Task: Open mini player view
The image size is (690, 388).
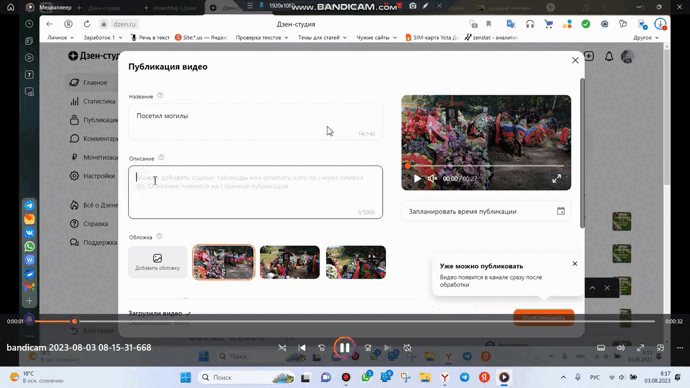Action: (x=660, y=348)
